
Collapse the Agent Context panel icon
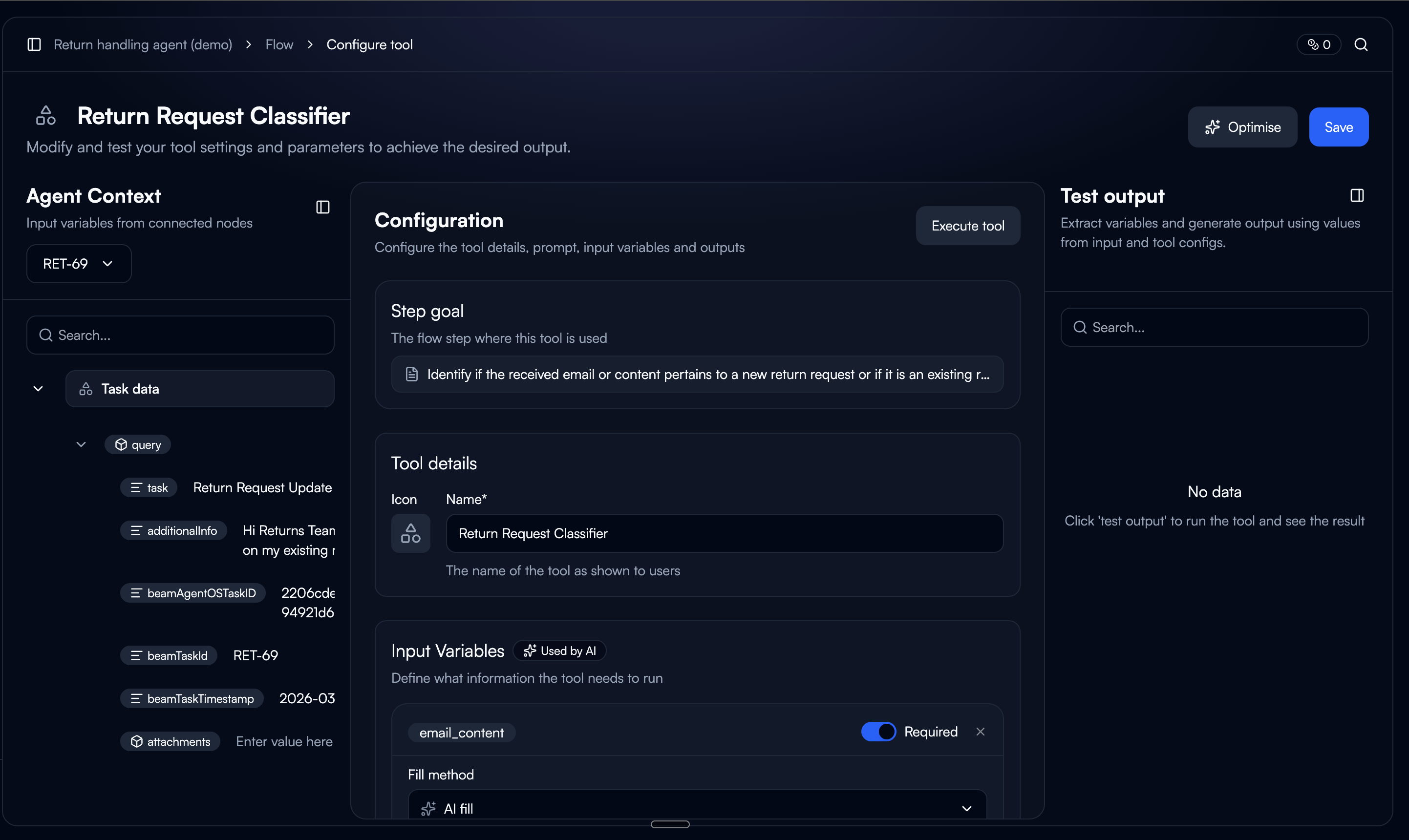(322, 207)
